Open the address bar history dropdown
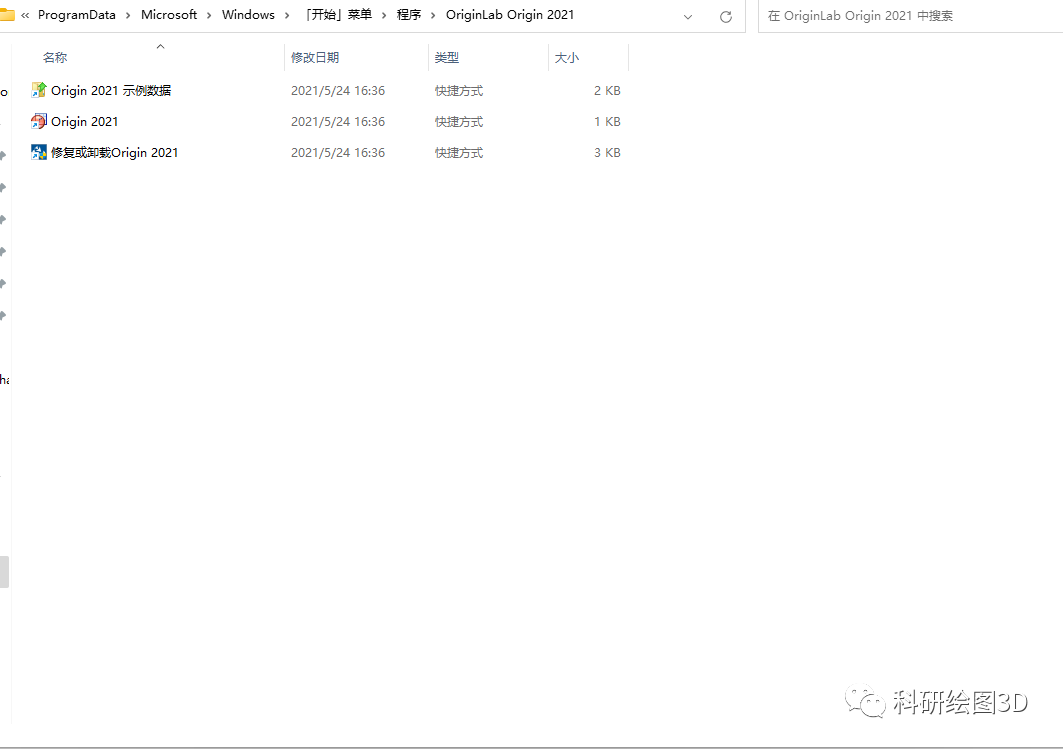This screenshot has height=749, width=1063. (688, 16)
